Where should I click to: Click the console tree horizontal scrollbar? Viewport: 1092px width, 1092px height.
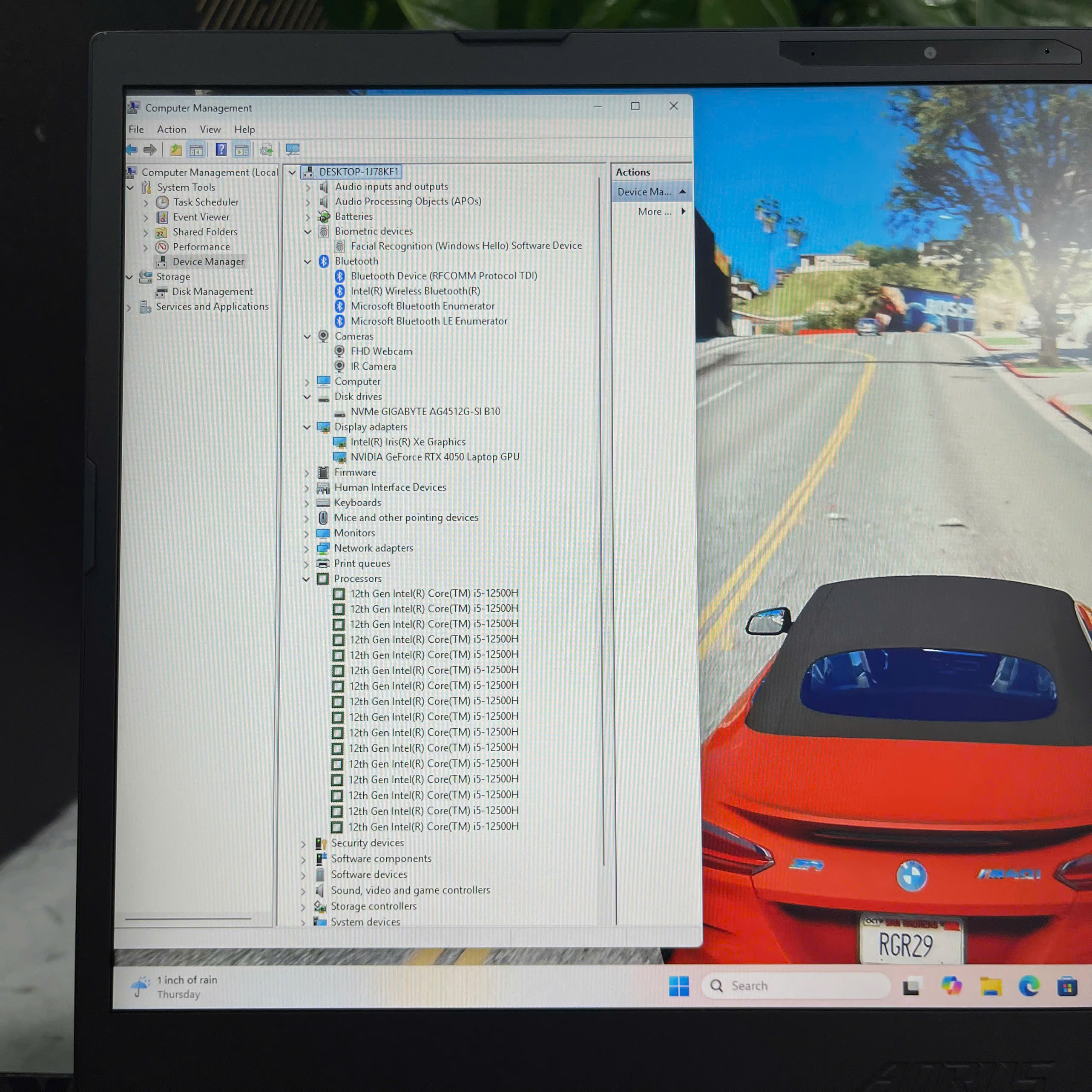188,919
